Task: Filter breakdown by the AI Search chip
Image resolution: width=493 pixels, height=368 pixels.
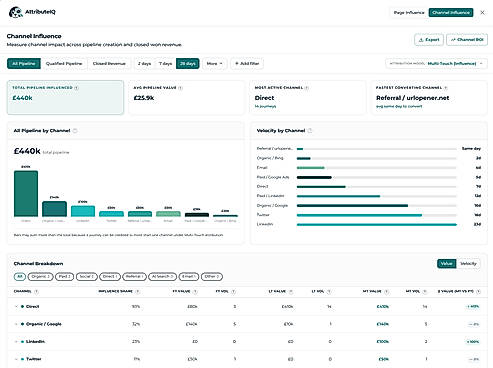Action: tap(162, 277)
